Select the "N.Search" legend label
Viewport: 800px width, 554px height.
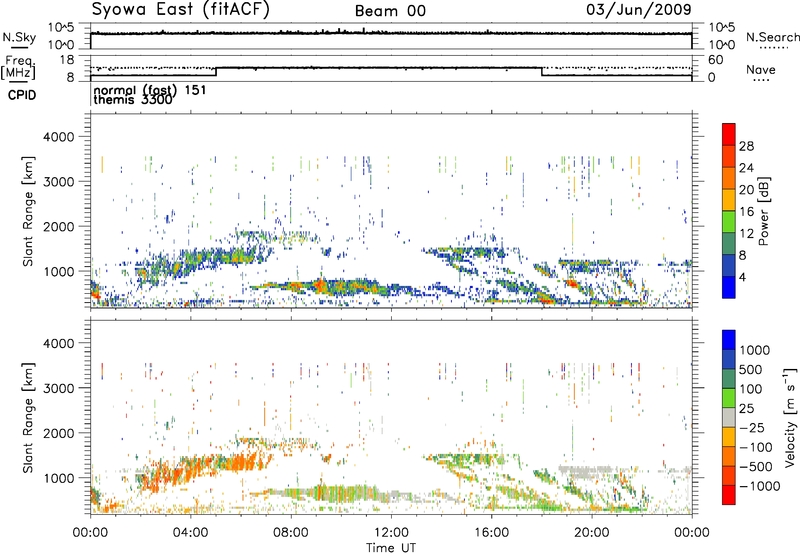[x=772, y=37]
